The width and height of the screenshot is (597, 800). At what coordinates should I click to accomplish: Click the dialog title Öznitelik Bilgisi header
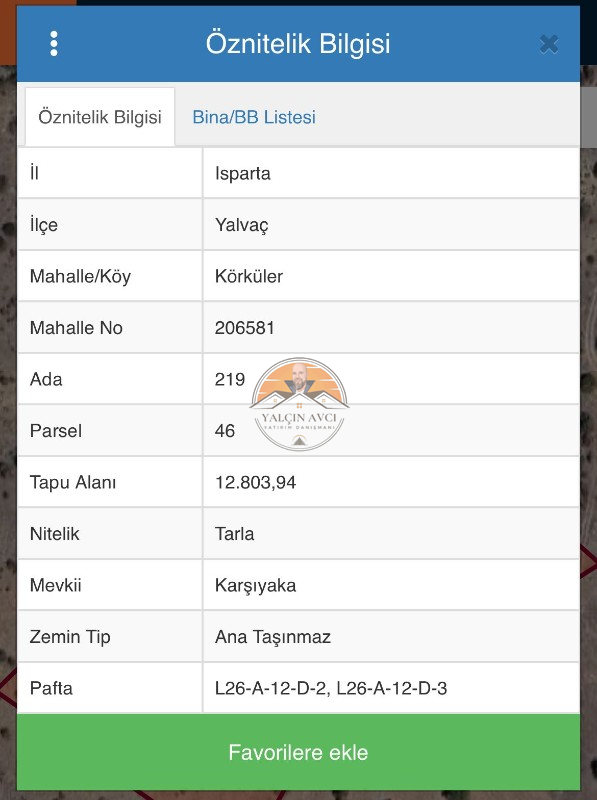click(298, 43)
